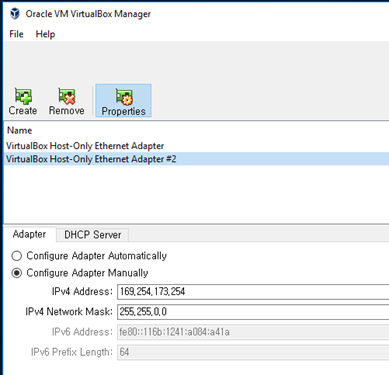The image size is (389, 375).
Task: Select VirtualBox Host-Only Ethernet Adapter row
Action: [x=196, y=146]
